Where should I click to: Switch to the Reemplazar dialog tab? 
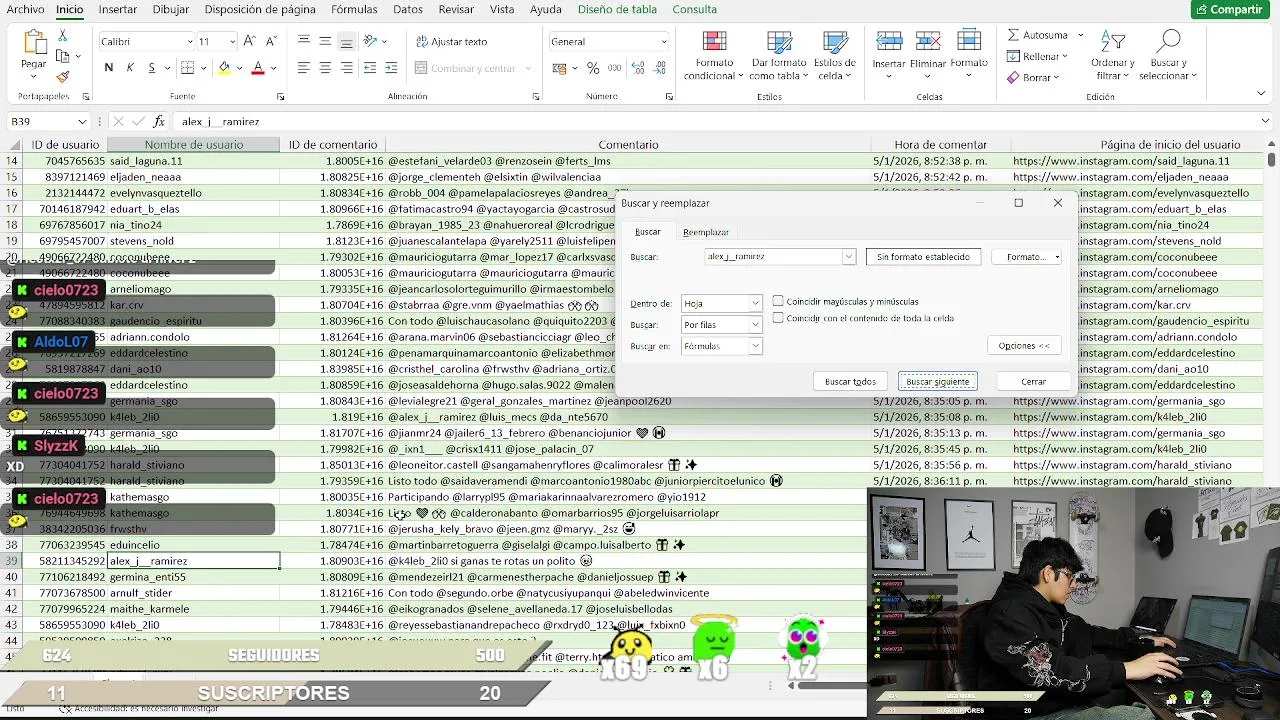pos(706,232)
